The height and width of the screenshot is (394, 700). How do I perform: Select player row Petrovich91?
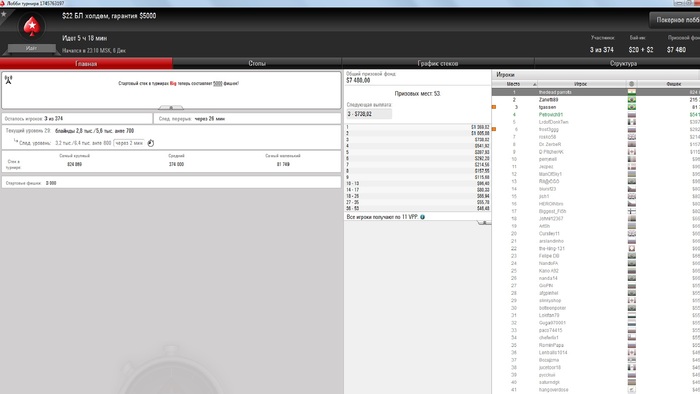[596, 114]
